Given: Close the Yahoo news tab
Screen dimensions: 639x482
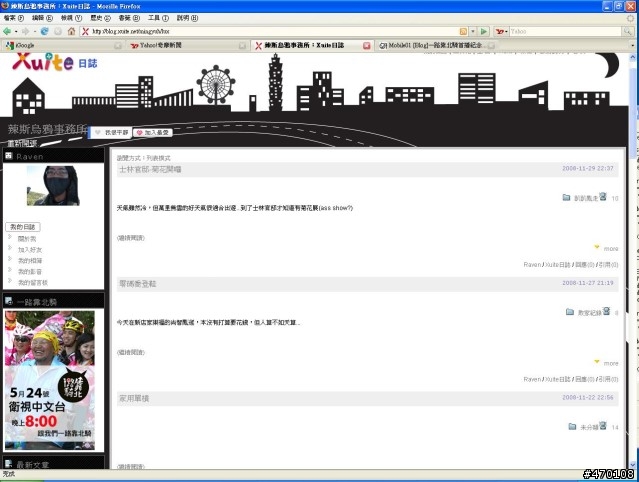Looking at the screenshot, I should click(x=242, y=46).
